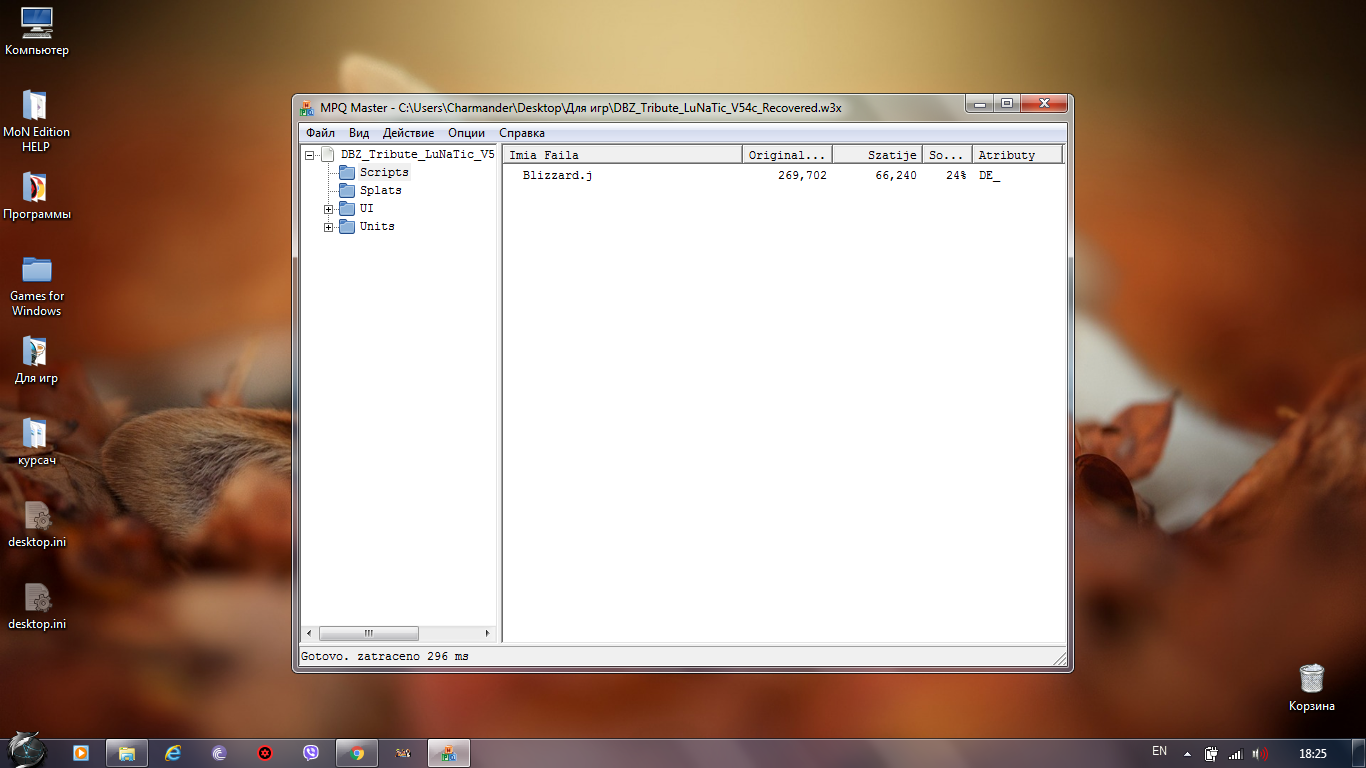Select the MoN Edition HELP desktop icon
Image resolution: width=1366 pixels, height=768 pixels.
click(37, 121)
